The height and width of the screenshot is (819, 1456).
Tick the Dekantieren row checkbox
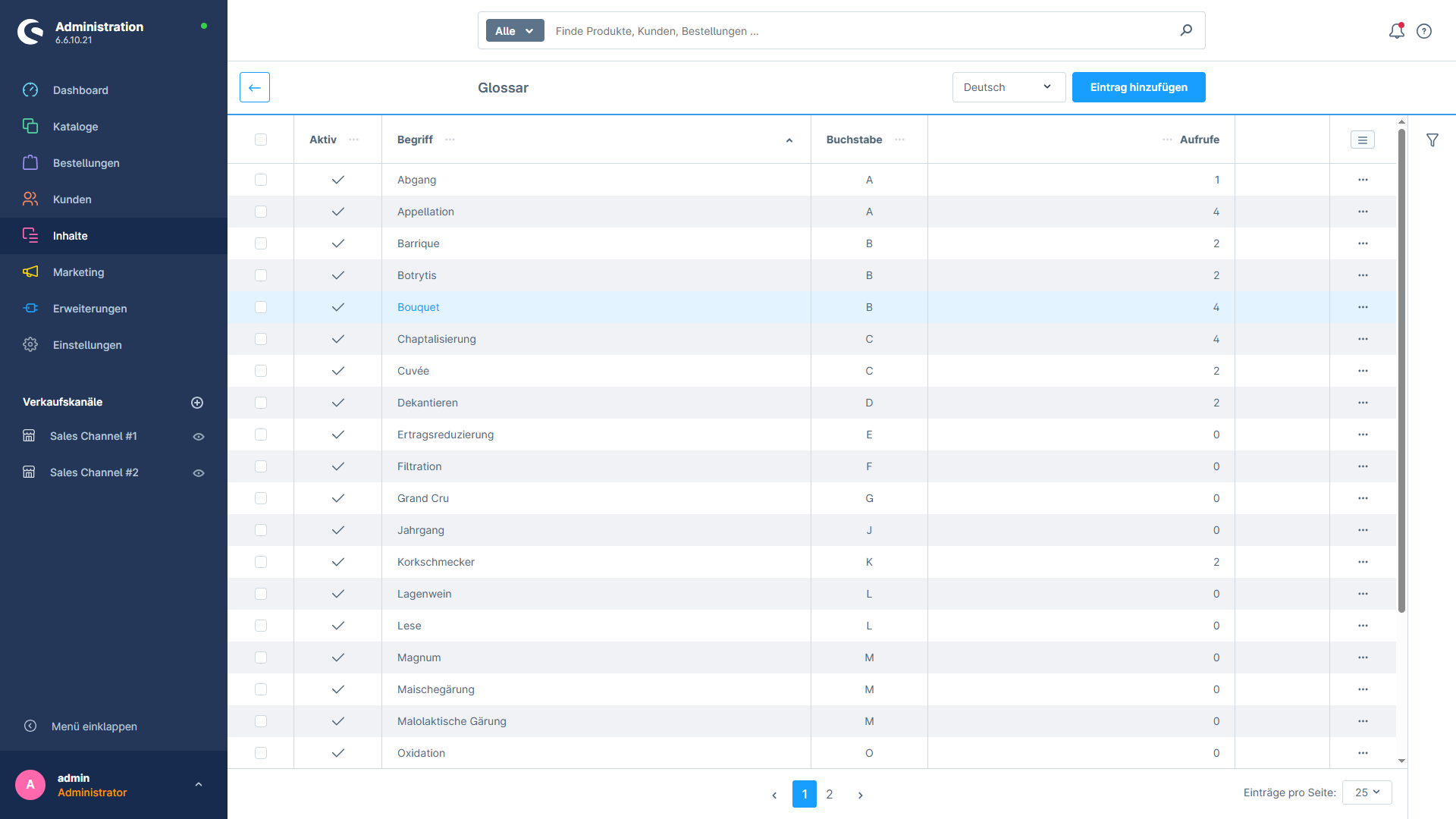tap(261, 403)
